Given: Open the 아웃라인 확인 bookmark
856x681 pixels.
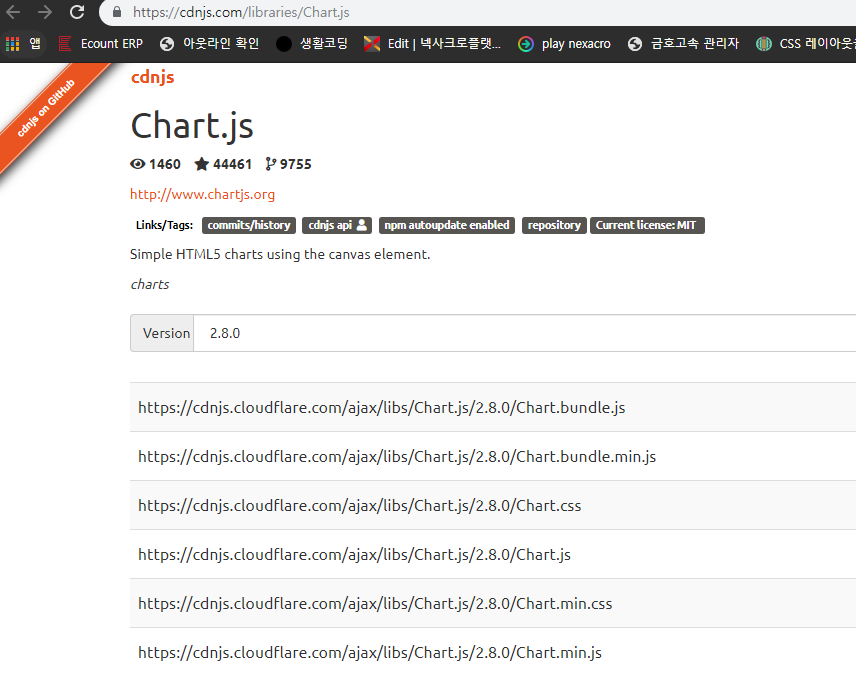Looking at the screenshot, I should click(x=210, y=44).
